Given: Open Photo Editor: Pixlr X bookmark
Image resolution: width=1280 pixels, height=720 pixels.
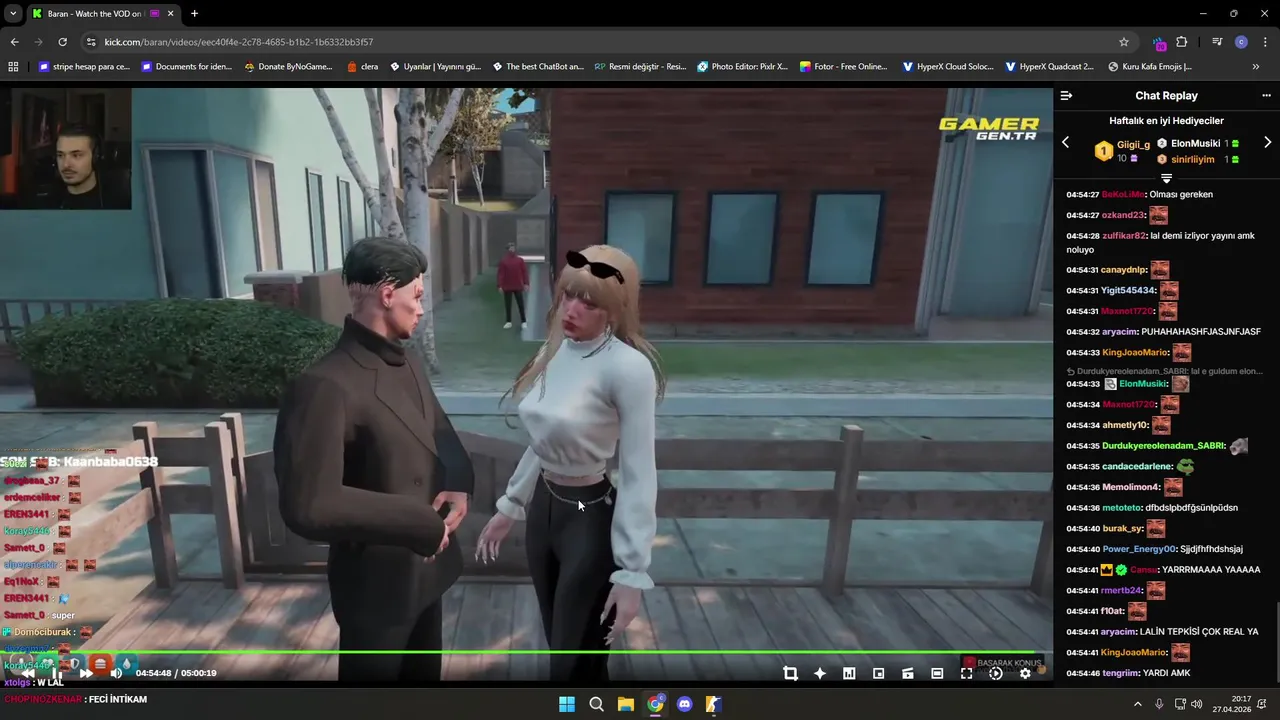Looking at the screenshot, I should pyautogui.click(x=743, y=67).
